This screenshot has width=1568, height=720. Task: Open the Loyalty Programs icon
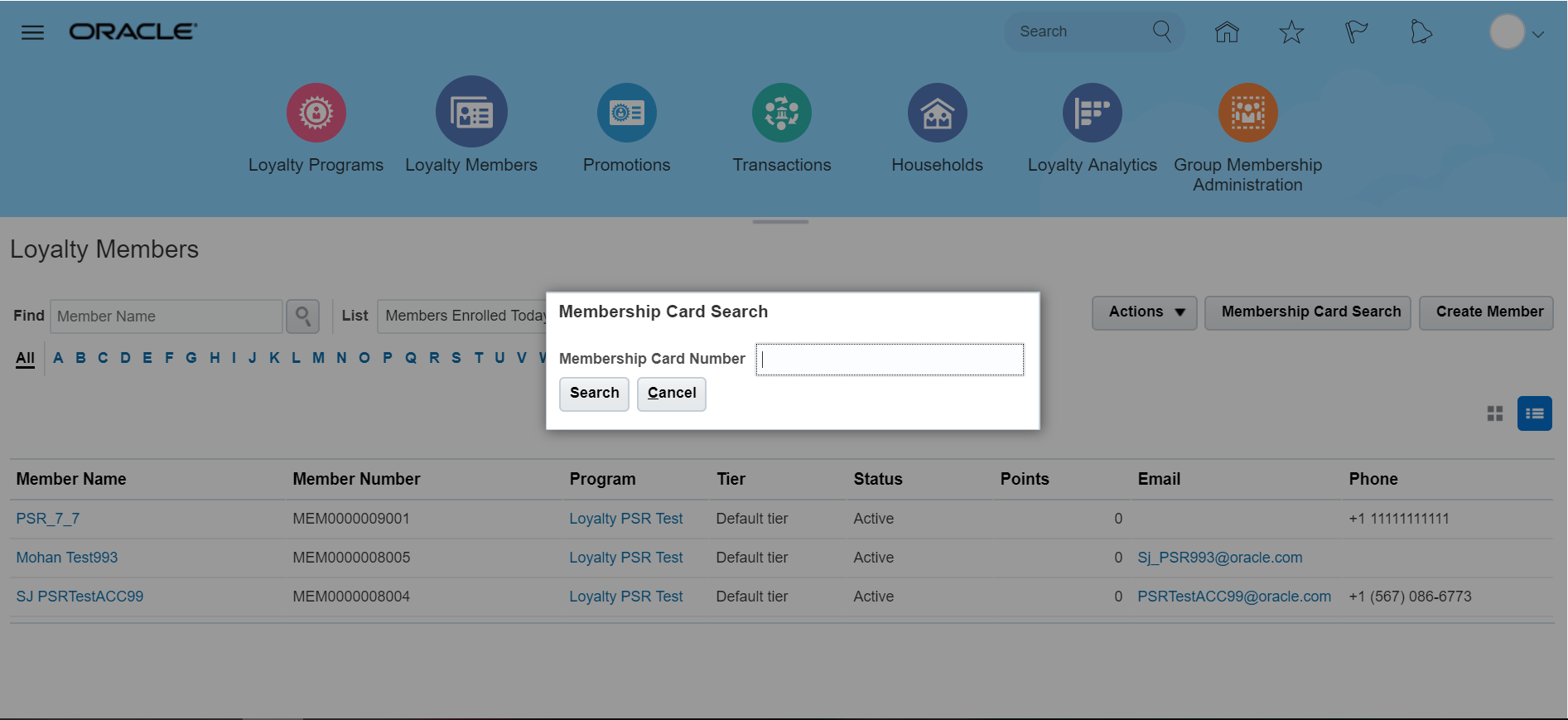pos(316,113)
